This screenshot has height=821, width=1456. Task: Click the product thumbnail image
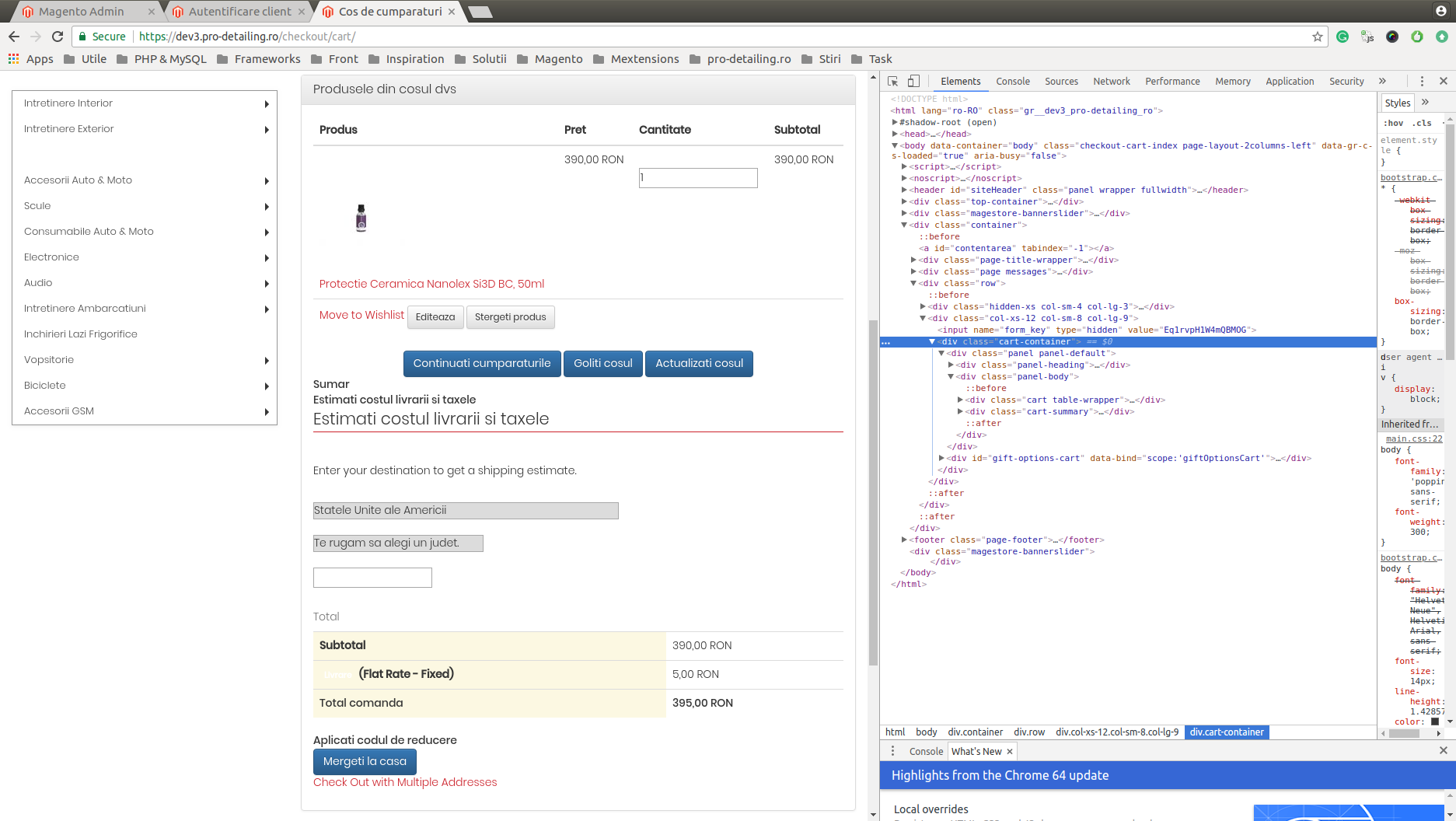tap(361, 218)
